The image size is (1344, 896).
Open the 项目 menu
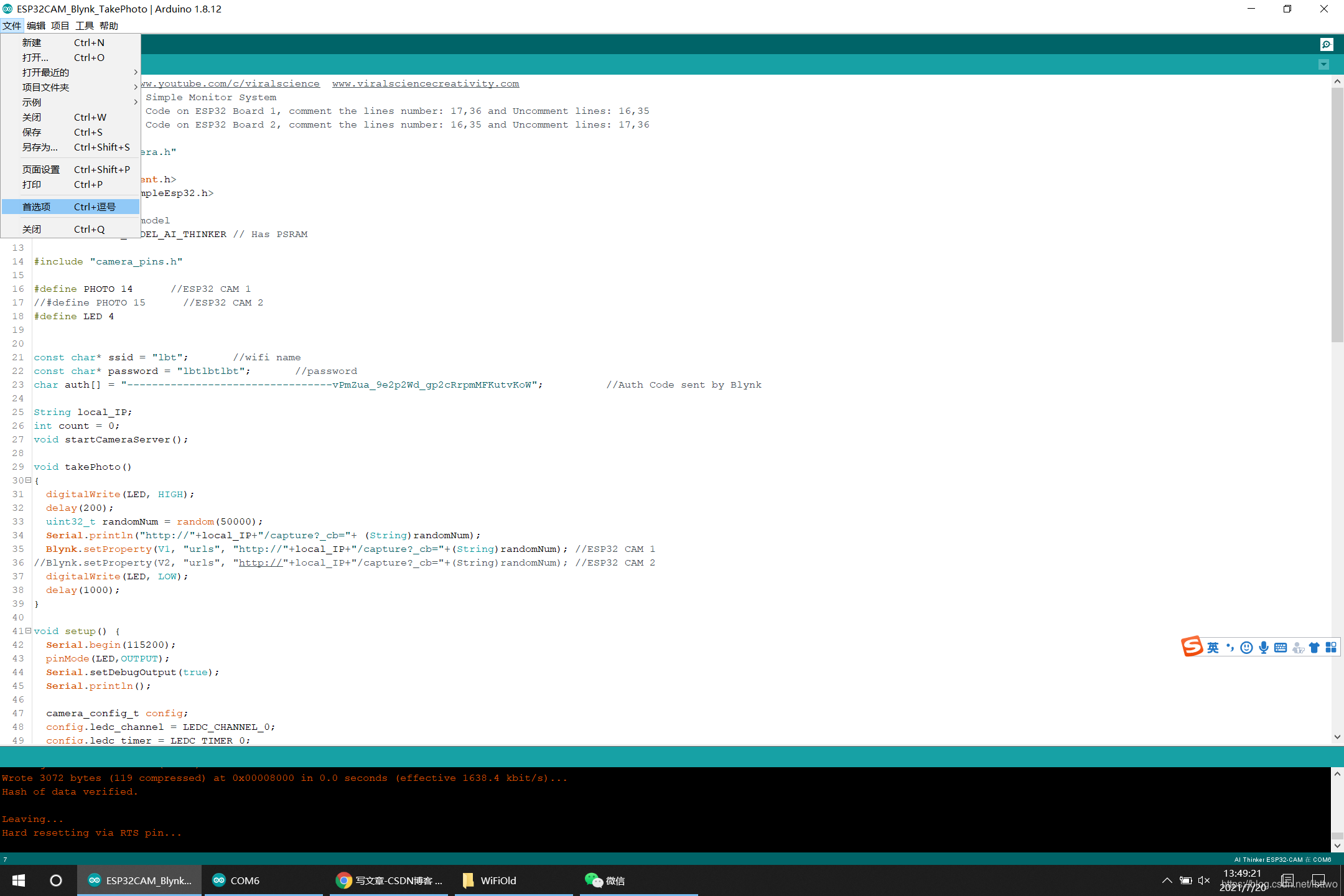tap(60, 26)
